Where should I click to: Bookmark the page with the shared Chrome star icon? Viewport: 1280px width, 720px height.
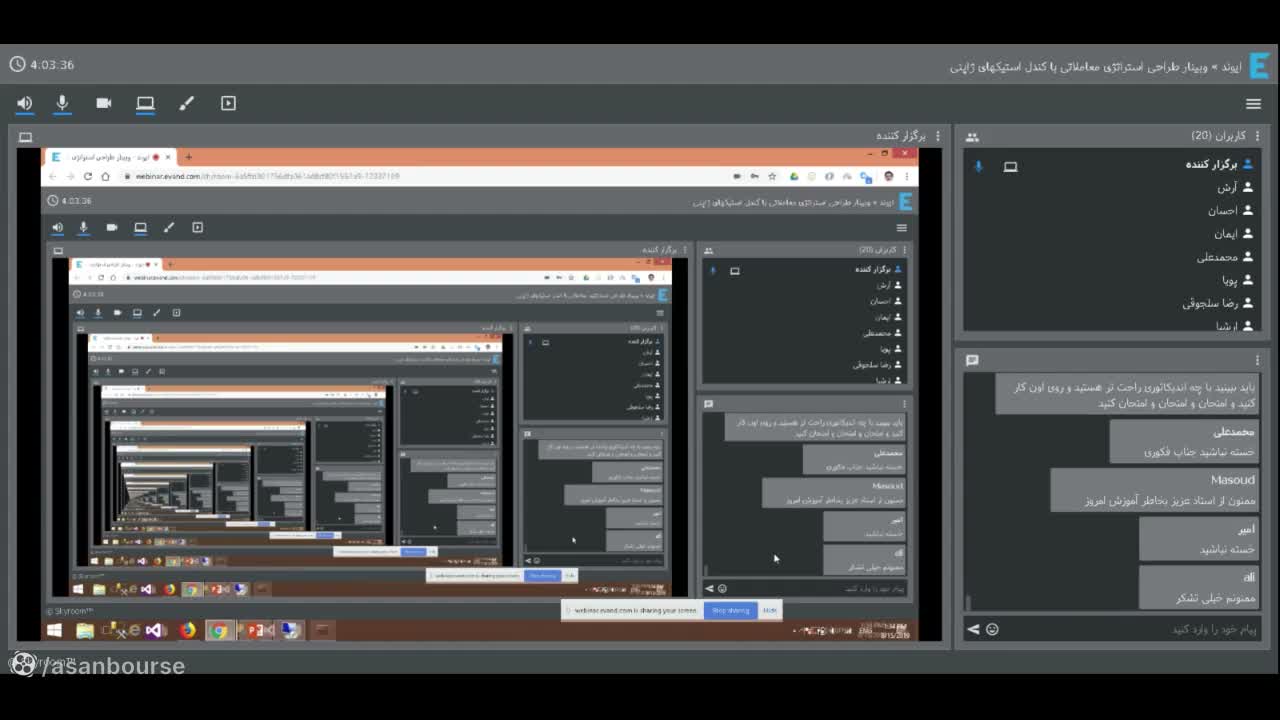pyautogui.click(x=772, y=176)
